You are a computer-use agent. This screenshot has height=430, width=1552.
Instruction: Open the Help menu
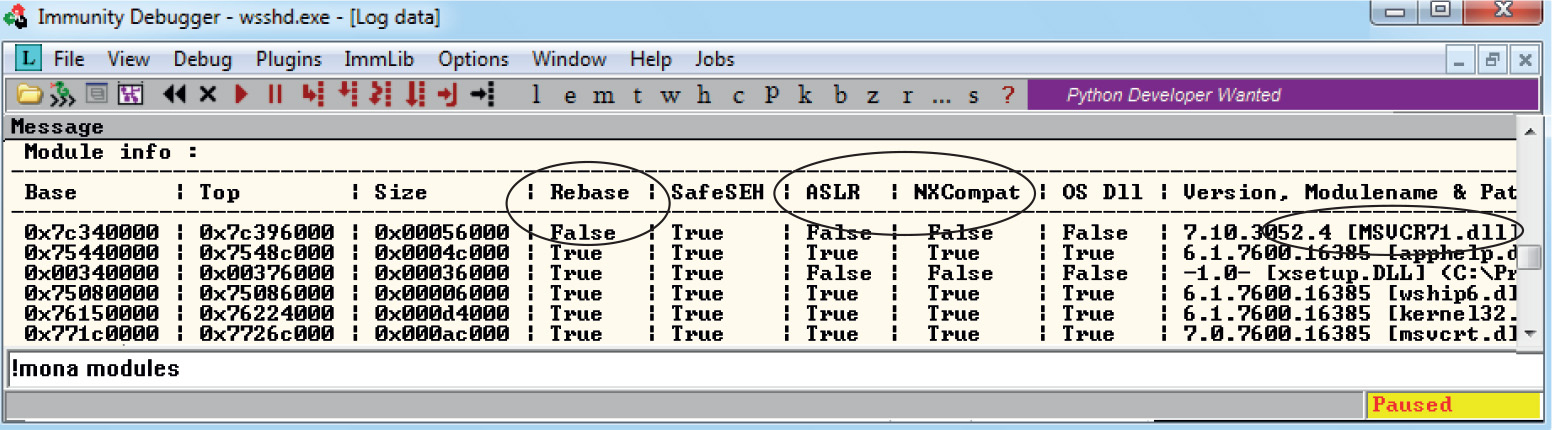click(x=651, y=59)
